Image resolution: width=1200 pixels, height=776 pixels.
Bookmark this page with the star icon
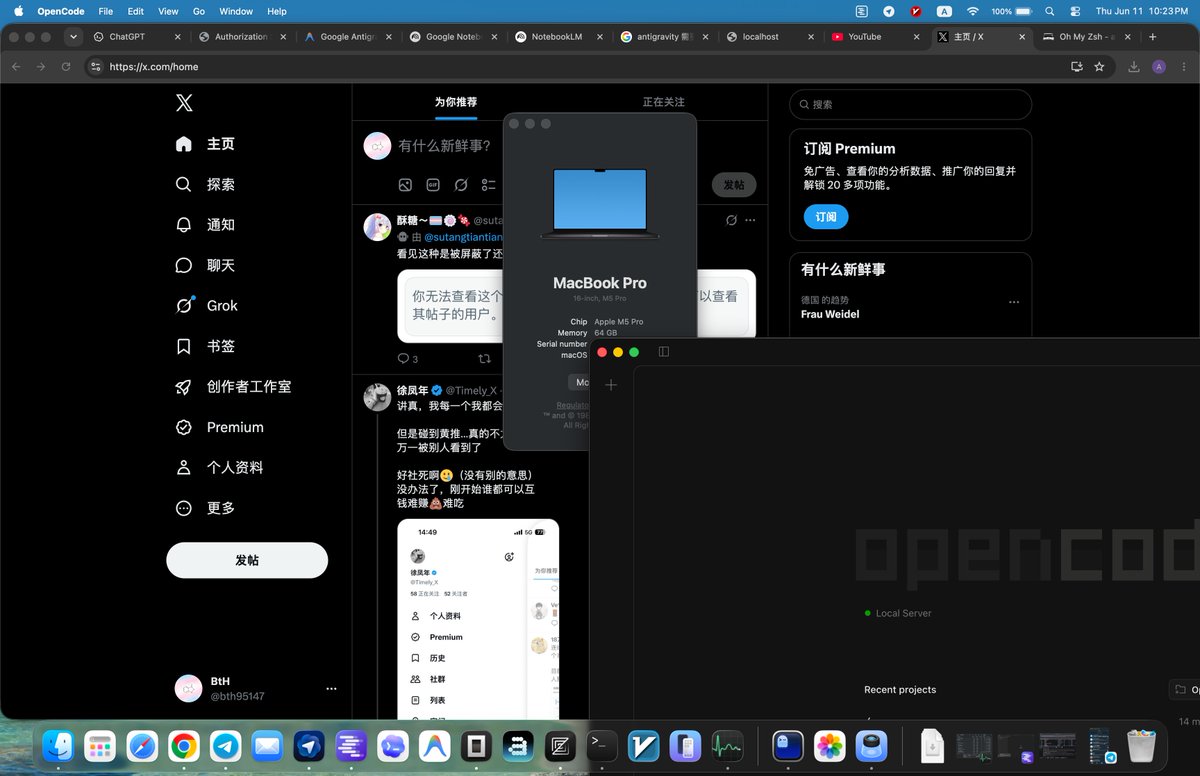(x=1099, y=67)
